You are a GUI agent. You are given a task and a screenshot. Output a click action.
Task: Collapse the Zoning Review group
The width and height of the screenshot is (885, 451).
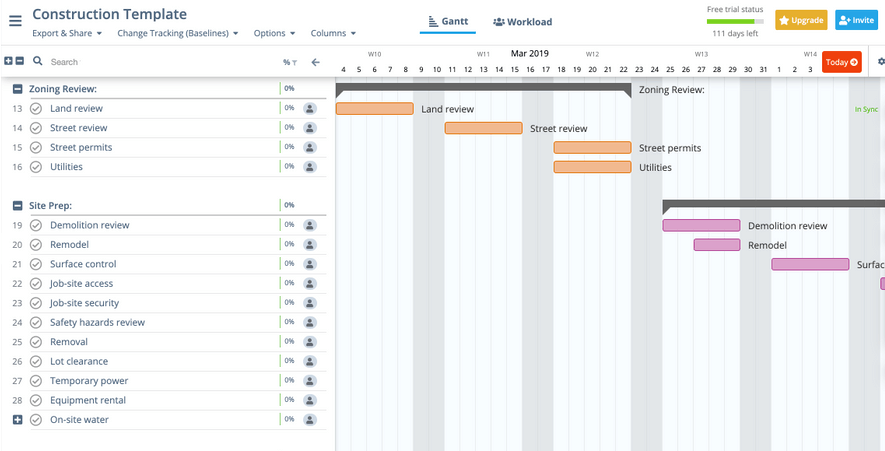click(17, 89)
